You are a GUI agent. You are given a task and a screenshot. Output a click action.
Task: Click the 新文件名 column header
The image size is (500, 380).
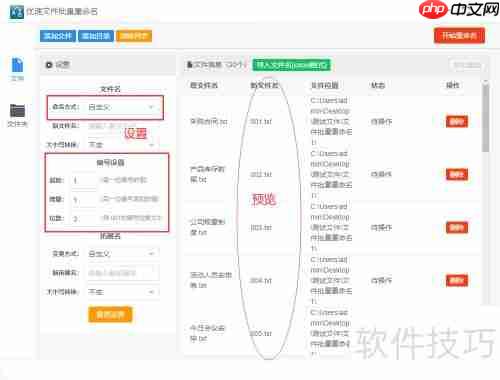(x=264, y=85)
